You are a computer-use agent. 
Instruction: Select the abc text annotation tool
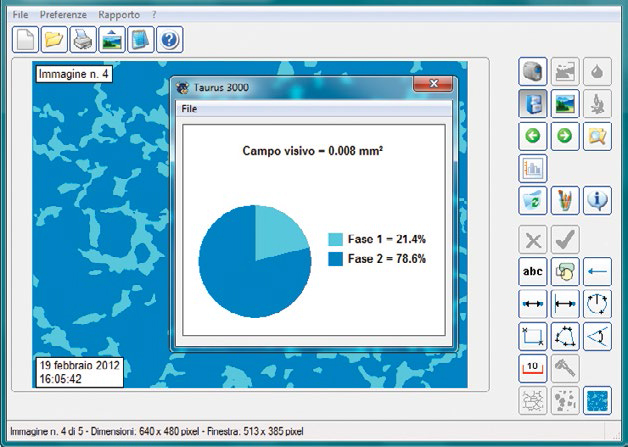533,270
